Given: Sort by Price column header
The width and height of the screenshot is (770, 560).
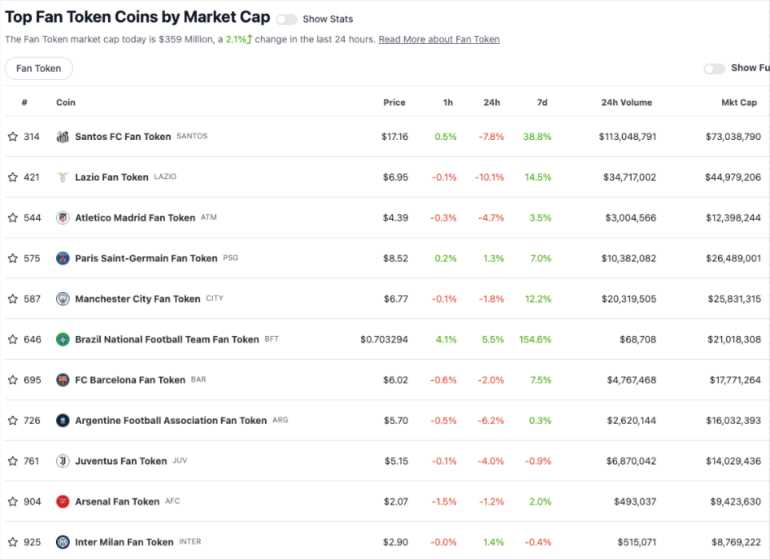Looking at the screenshot, I should pyautogui.click(x=394, y=102).
